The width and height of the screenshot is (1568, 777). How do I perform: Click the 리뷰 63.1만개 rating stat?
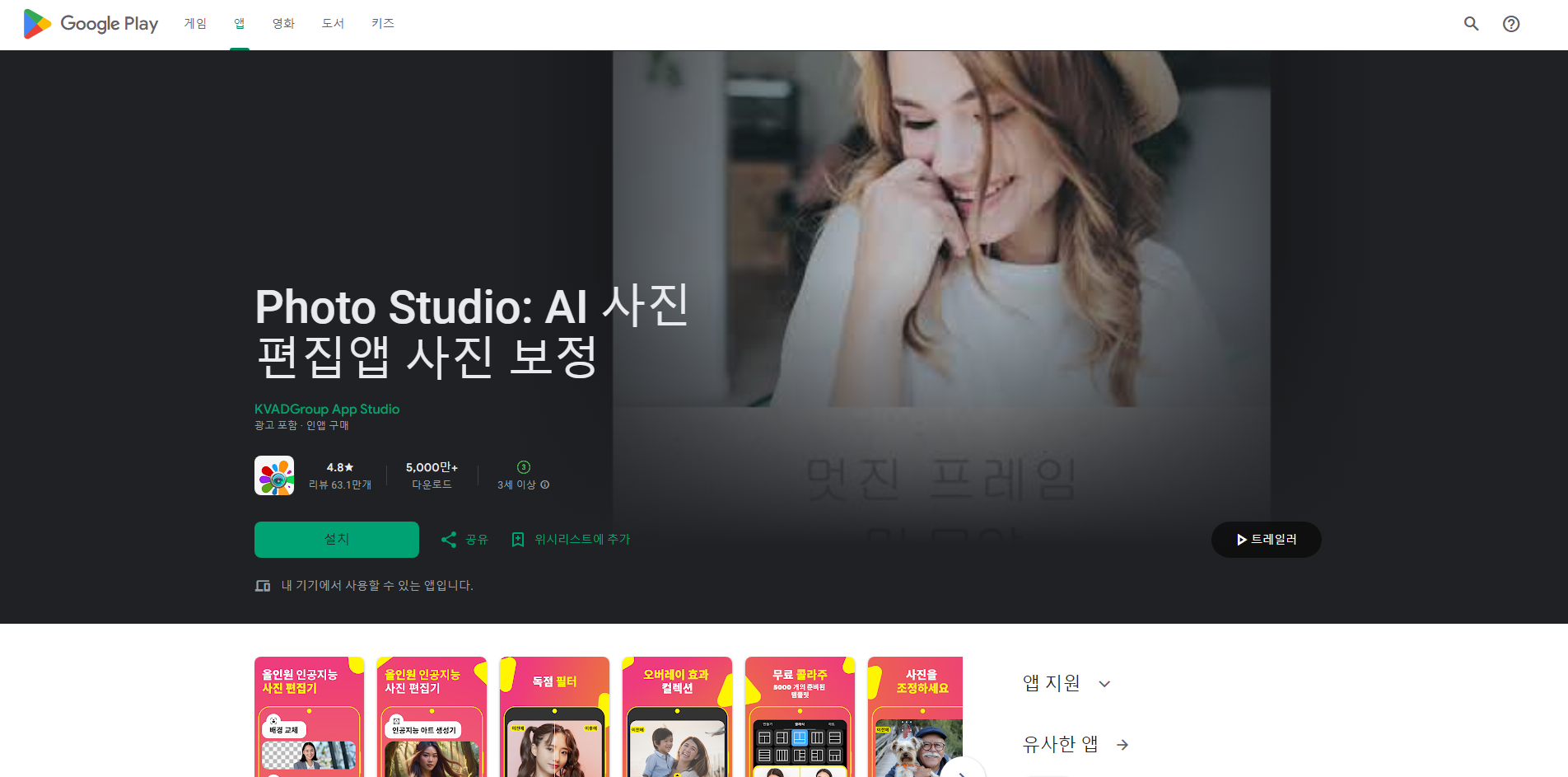point(341,475)
